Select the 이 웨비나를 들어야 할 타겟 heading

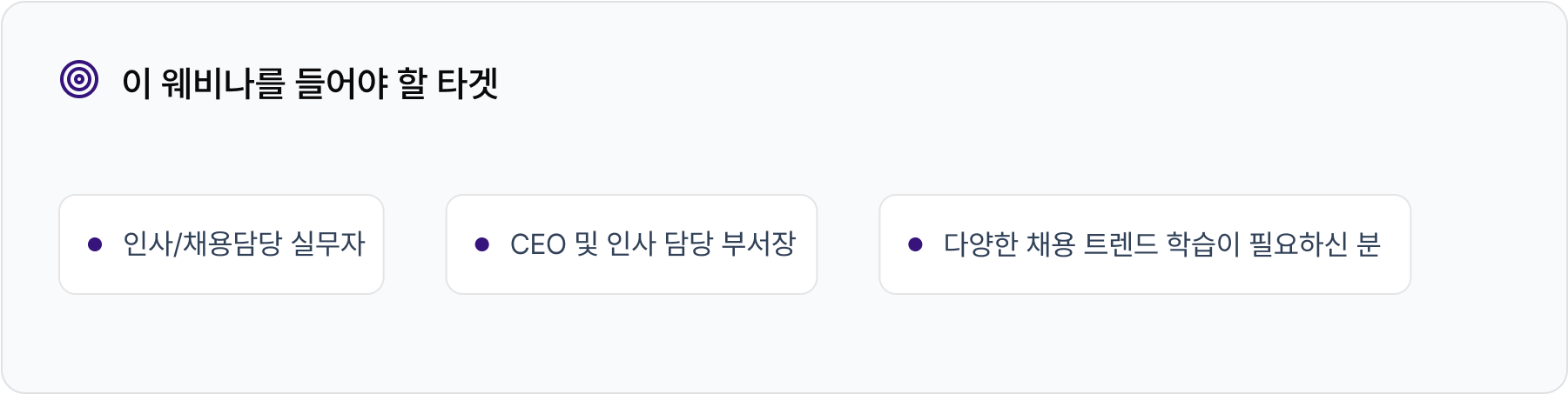(x=309, y=83)
